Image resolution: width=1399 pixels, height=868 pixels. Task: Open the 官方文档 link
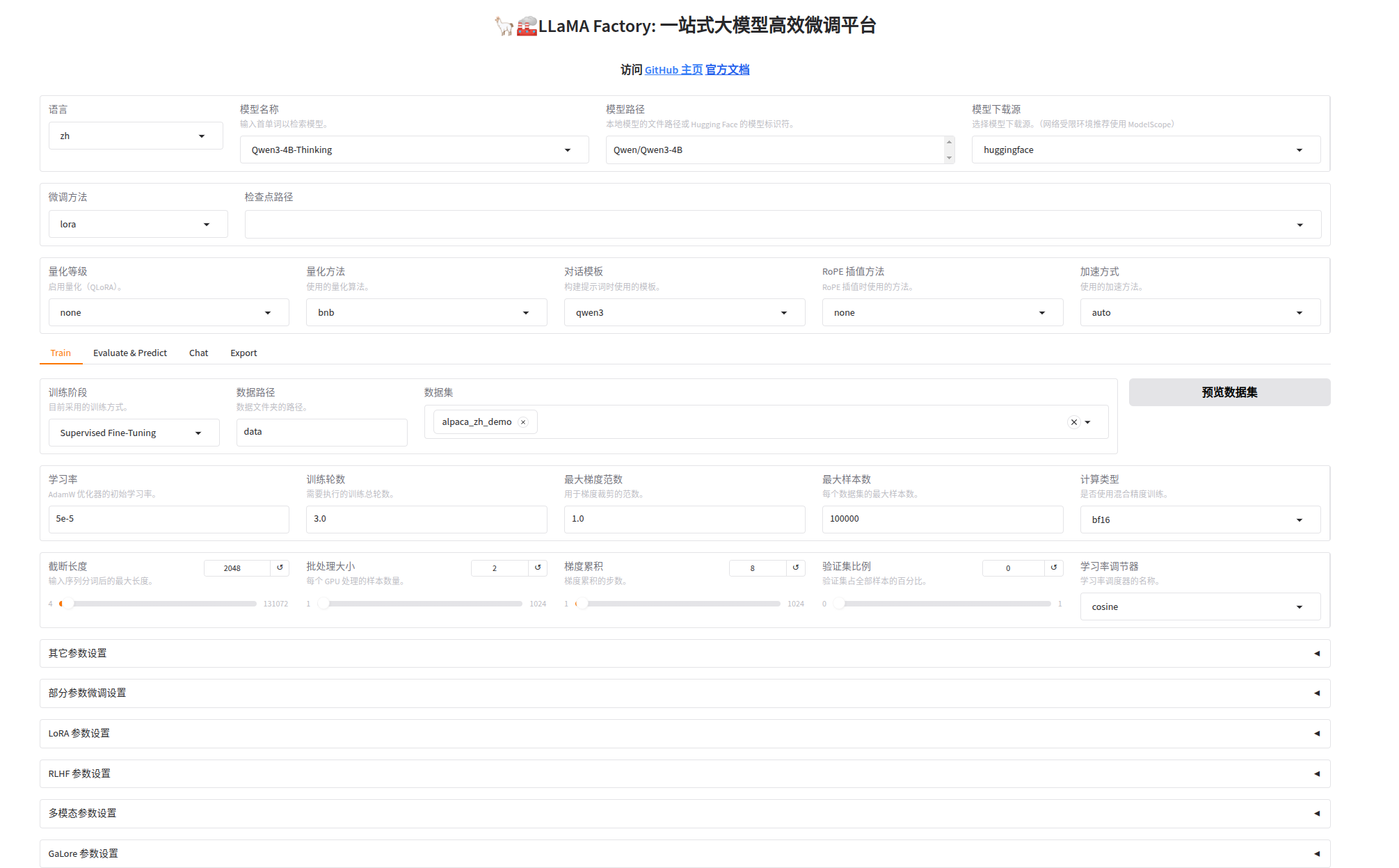(x=727, y=70)
